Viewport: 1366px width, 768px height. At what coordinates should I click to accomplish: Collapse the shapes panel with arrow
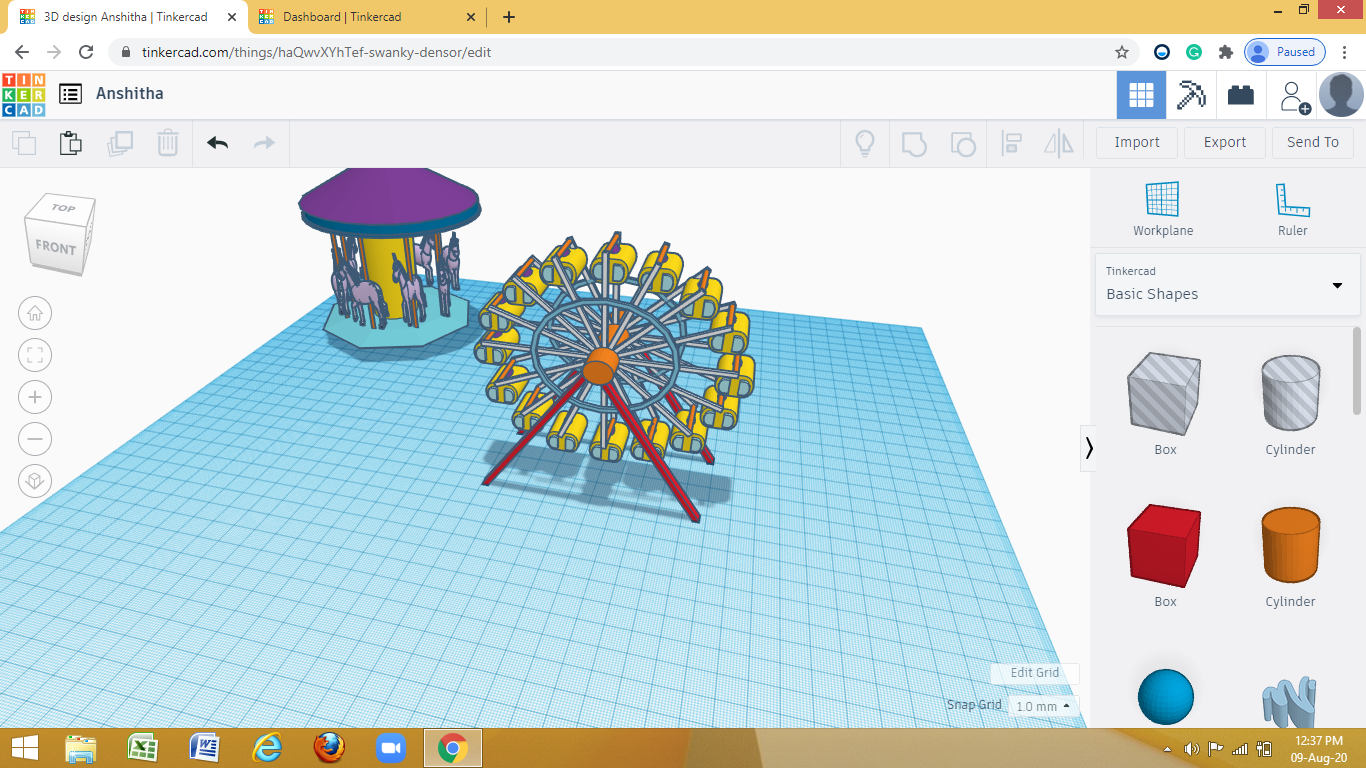pos(1089,448)
